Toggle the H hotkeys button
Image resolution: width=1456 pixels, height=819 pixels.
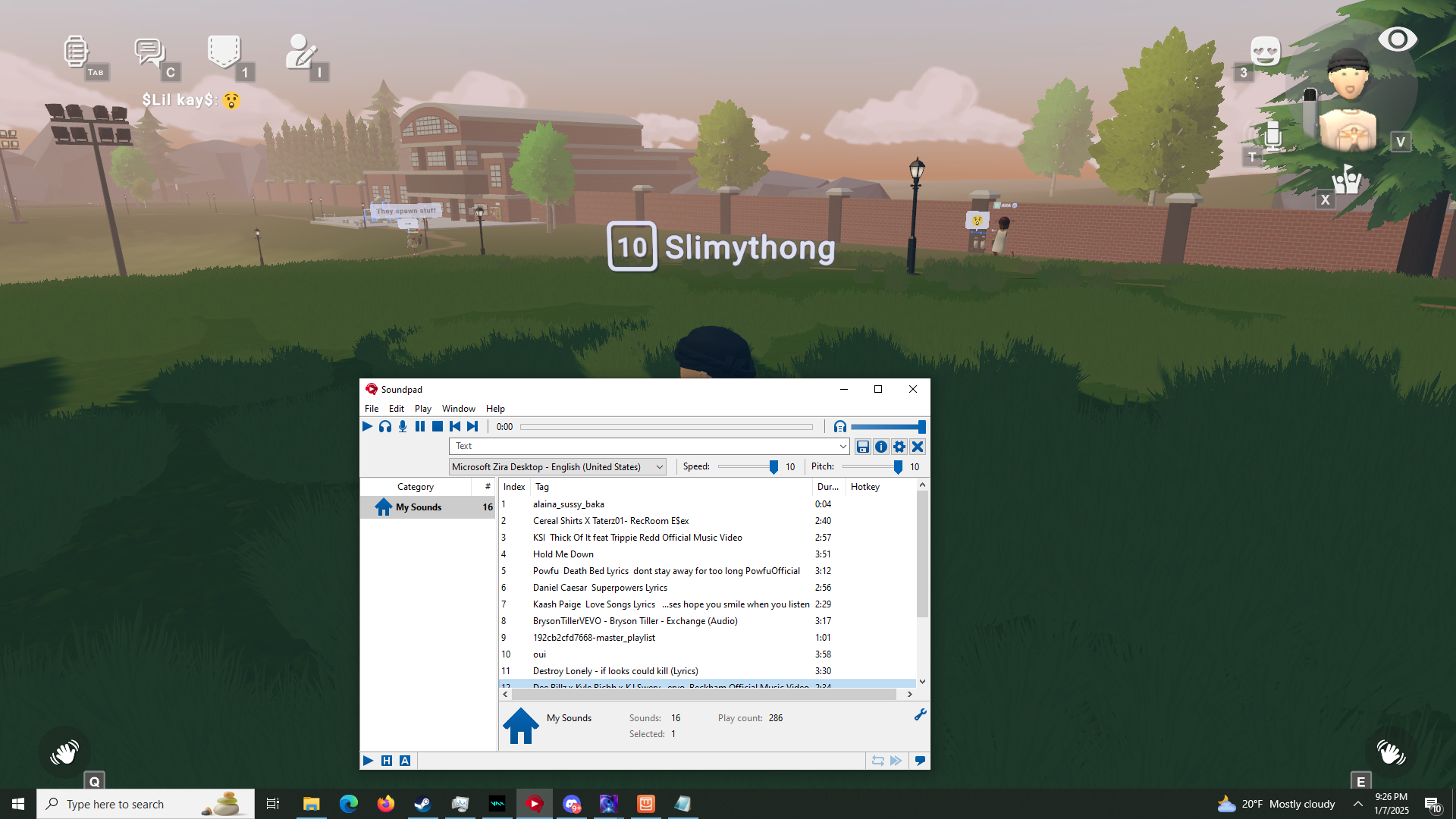coord(387,761)
